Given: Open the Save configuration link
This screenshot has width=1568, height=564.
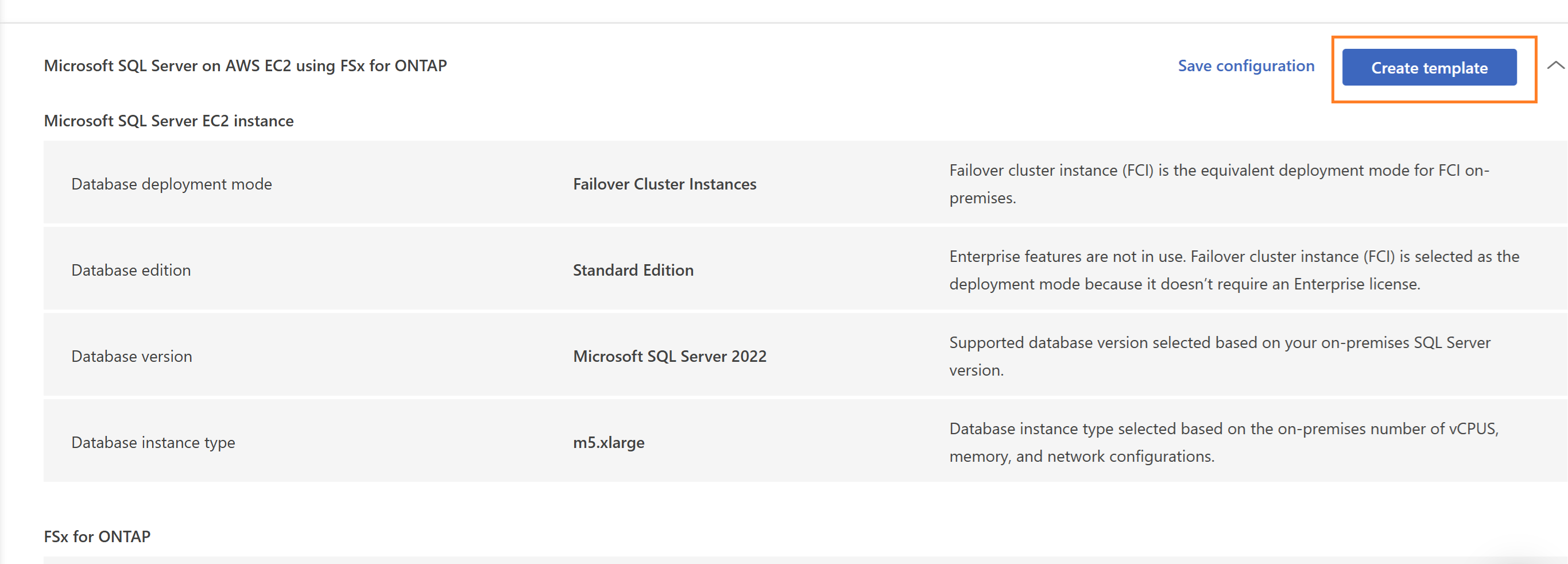Looking at the screenshot, I should click(x=1245, y=66).
